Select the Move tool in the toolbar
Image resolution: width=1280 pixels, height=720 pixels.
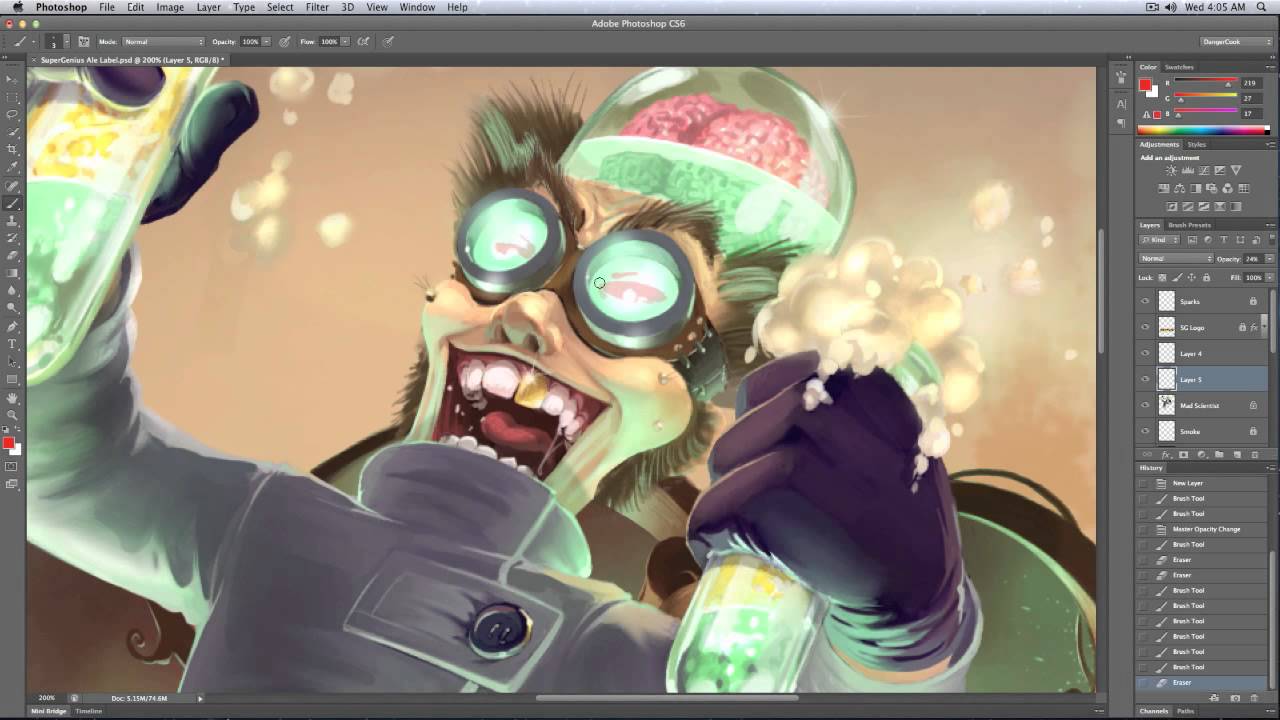[13, 78]
